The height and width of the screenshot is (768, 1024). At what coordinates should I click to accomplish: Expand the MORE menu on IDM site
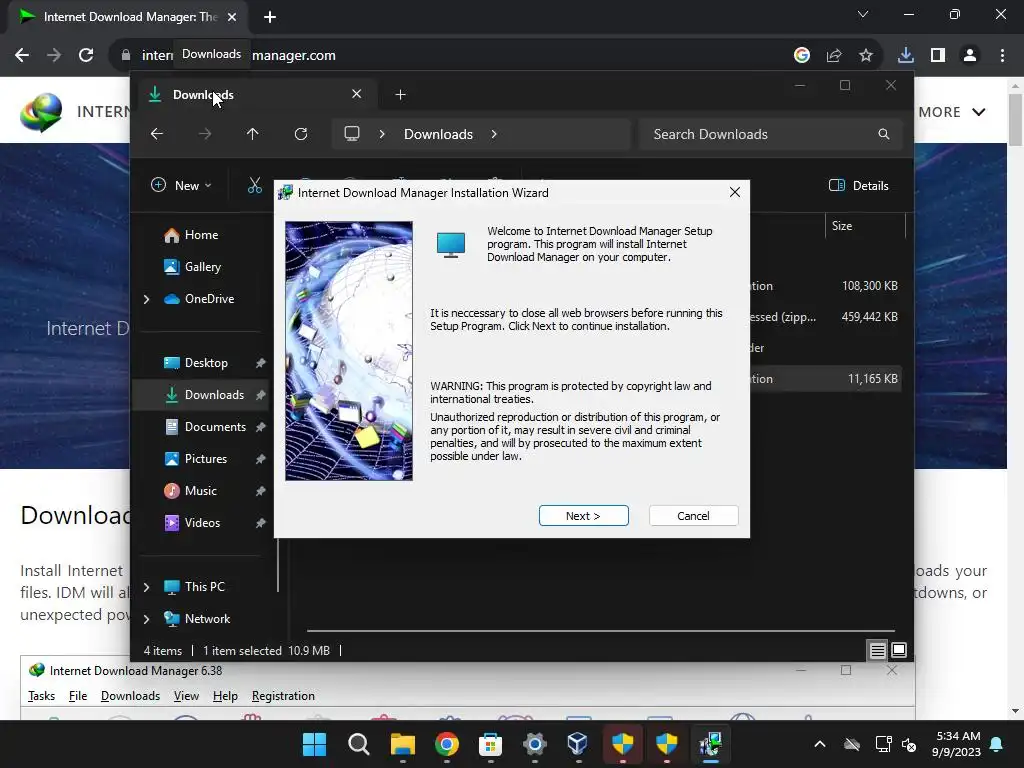tap(952, 112)
